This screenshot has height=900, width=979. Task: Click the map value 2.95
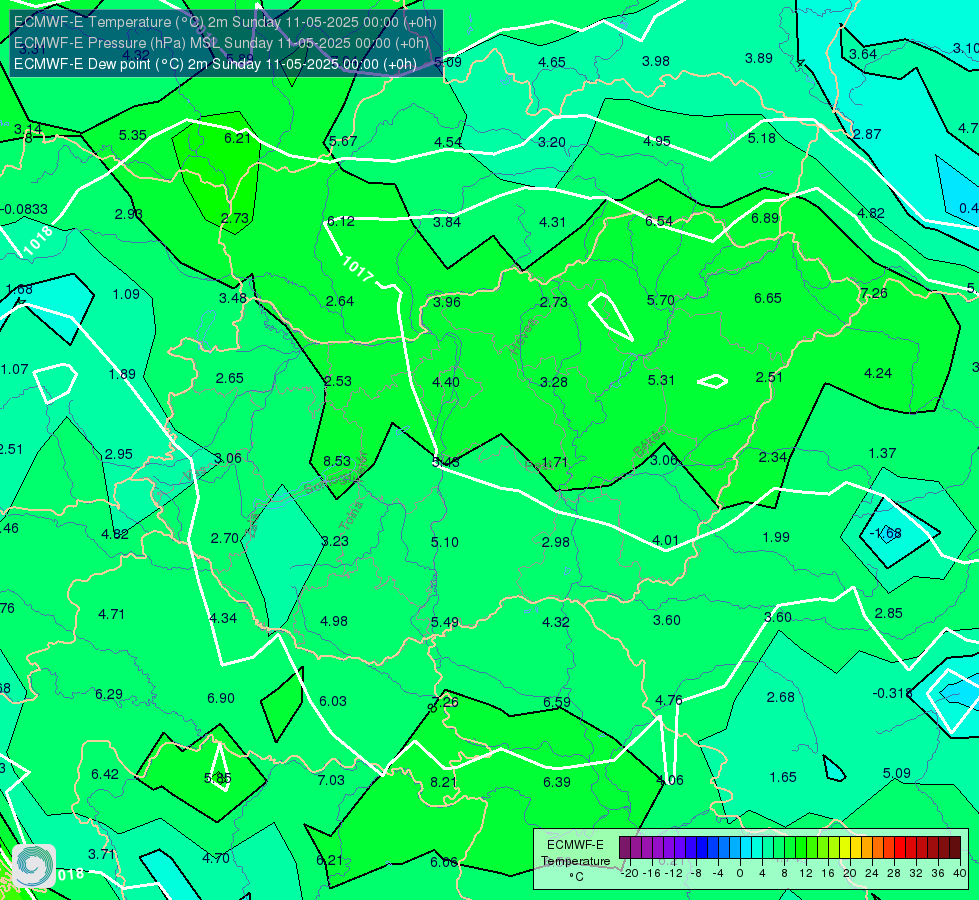(119, 454)
